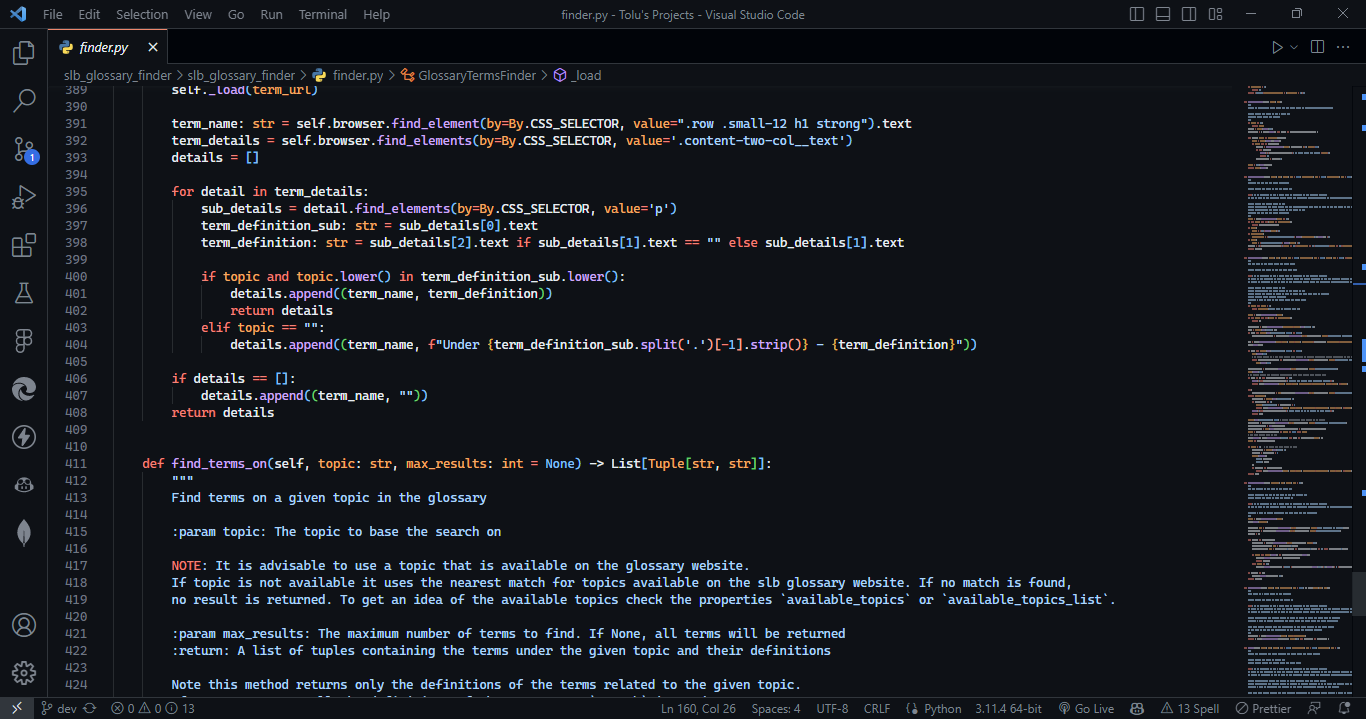Click the title bar text finder.py - Tolu's Projects
Image resolution: width=1366 pixels, height=719 pixels.
click(683, 14)
